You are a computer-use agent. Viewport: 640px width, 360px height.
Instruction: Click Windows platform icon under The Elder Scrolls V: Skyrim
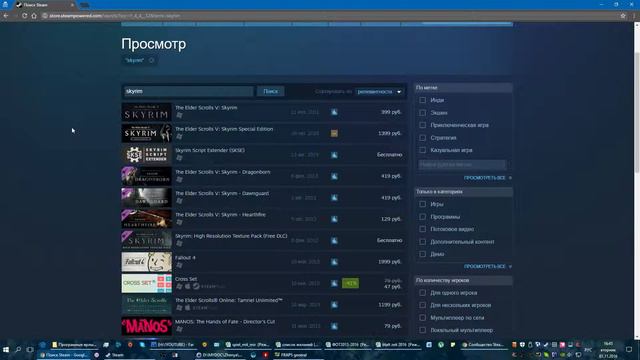179,115
